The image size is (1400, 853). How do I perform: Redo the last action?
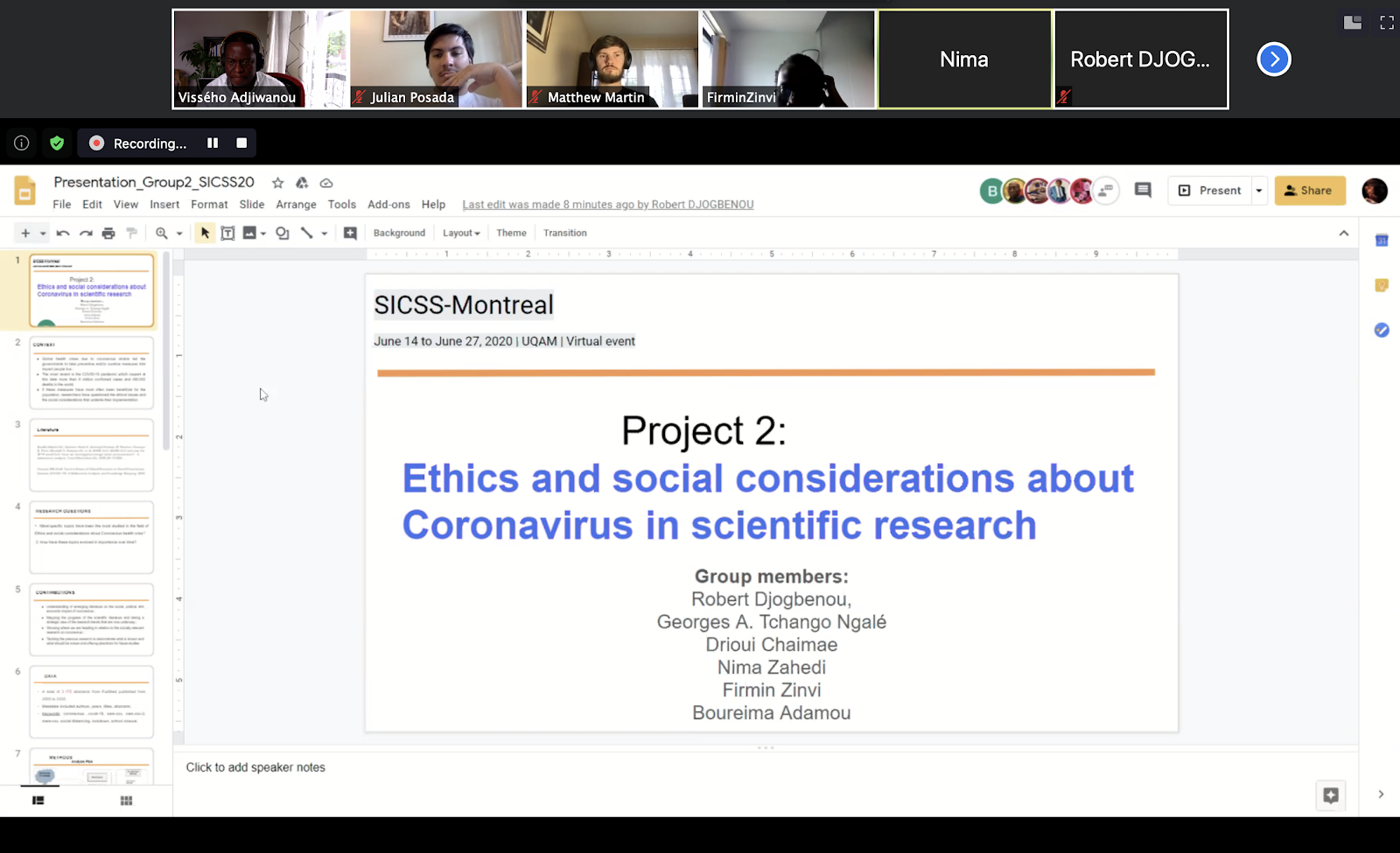(x=86, y=233)
